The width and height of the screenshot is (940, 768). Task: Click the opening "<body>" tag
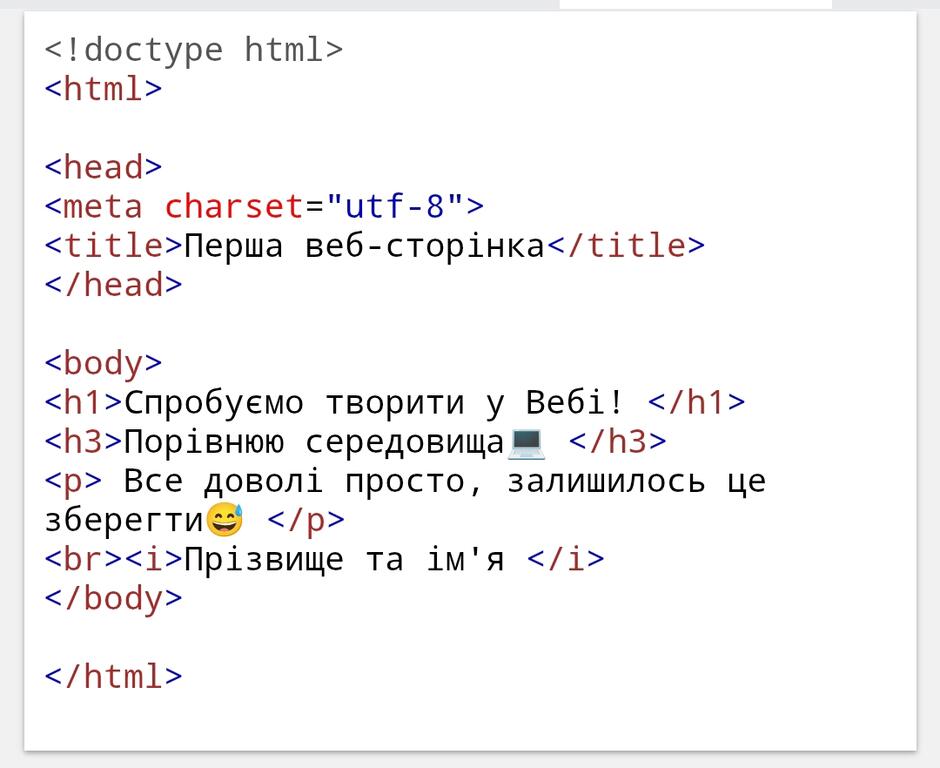[x=103, y=364]
